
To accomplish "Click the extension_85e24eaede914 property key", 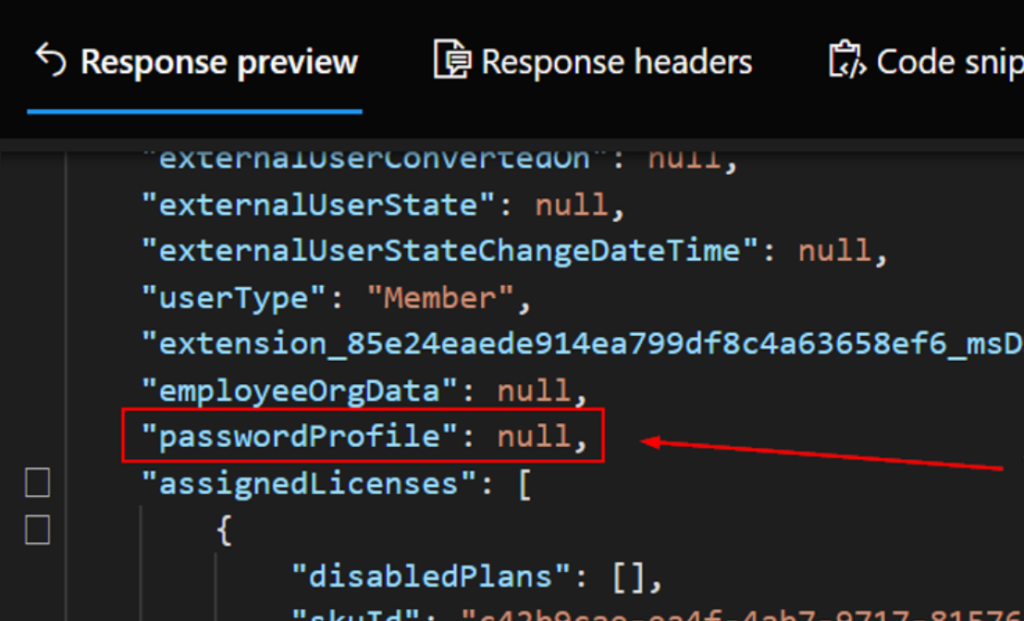I will pyautogui.click(x=580, y=344).
